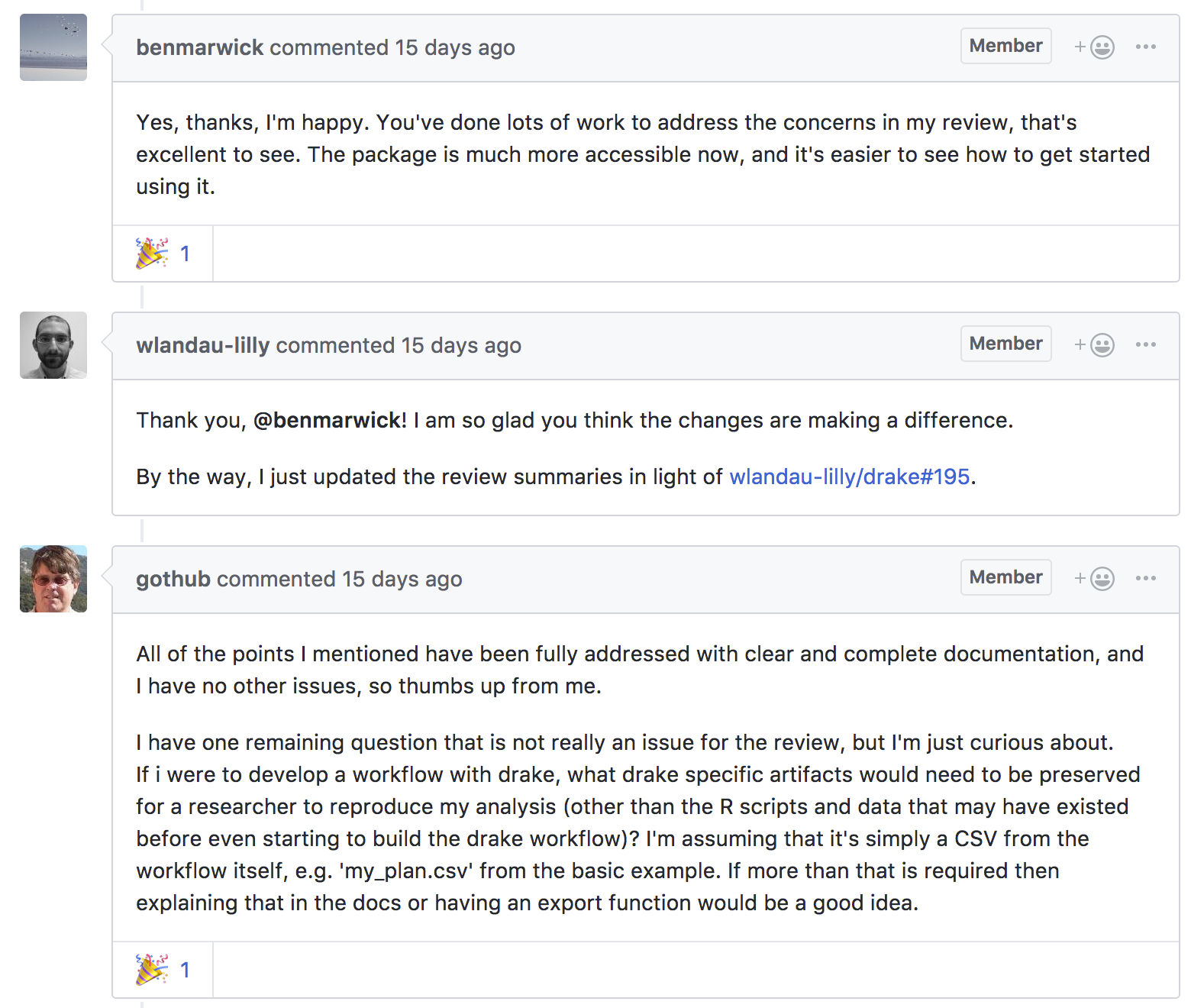Open benmarwick's comment timestamp '15 days ago'
This screenshot has height=1008, width=1191.
pos(454,47)
